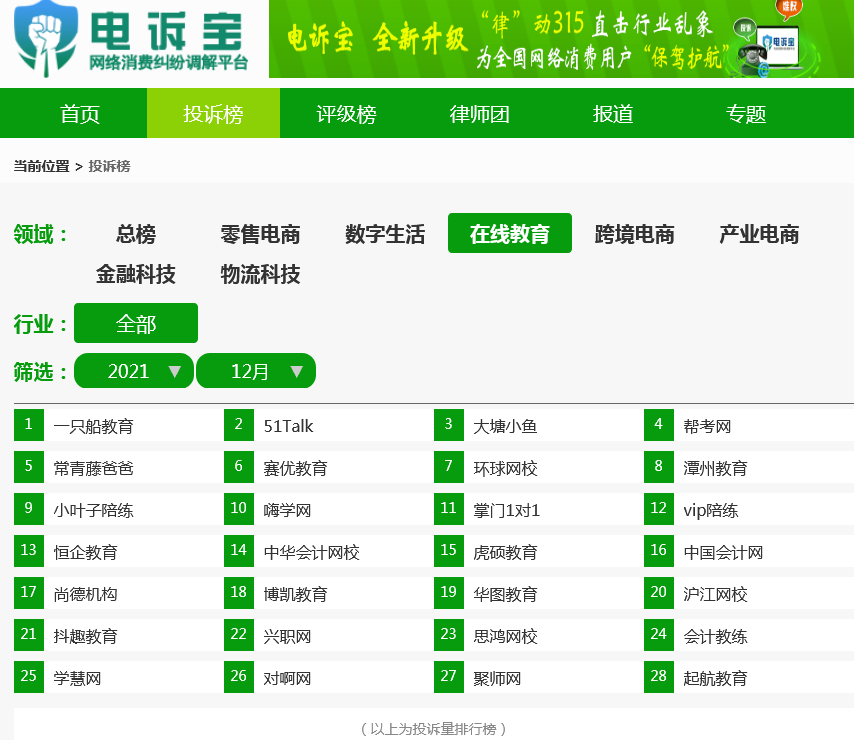
Task: Open the 律师团 nav tab
Action: (479, 113)
